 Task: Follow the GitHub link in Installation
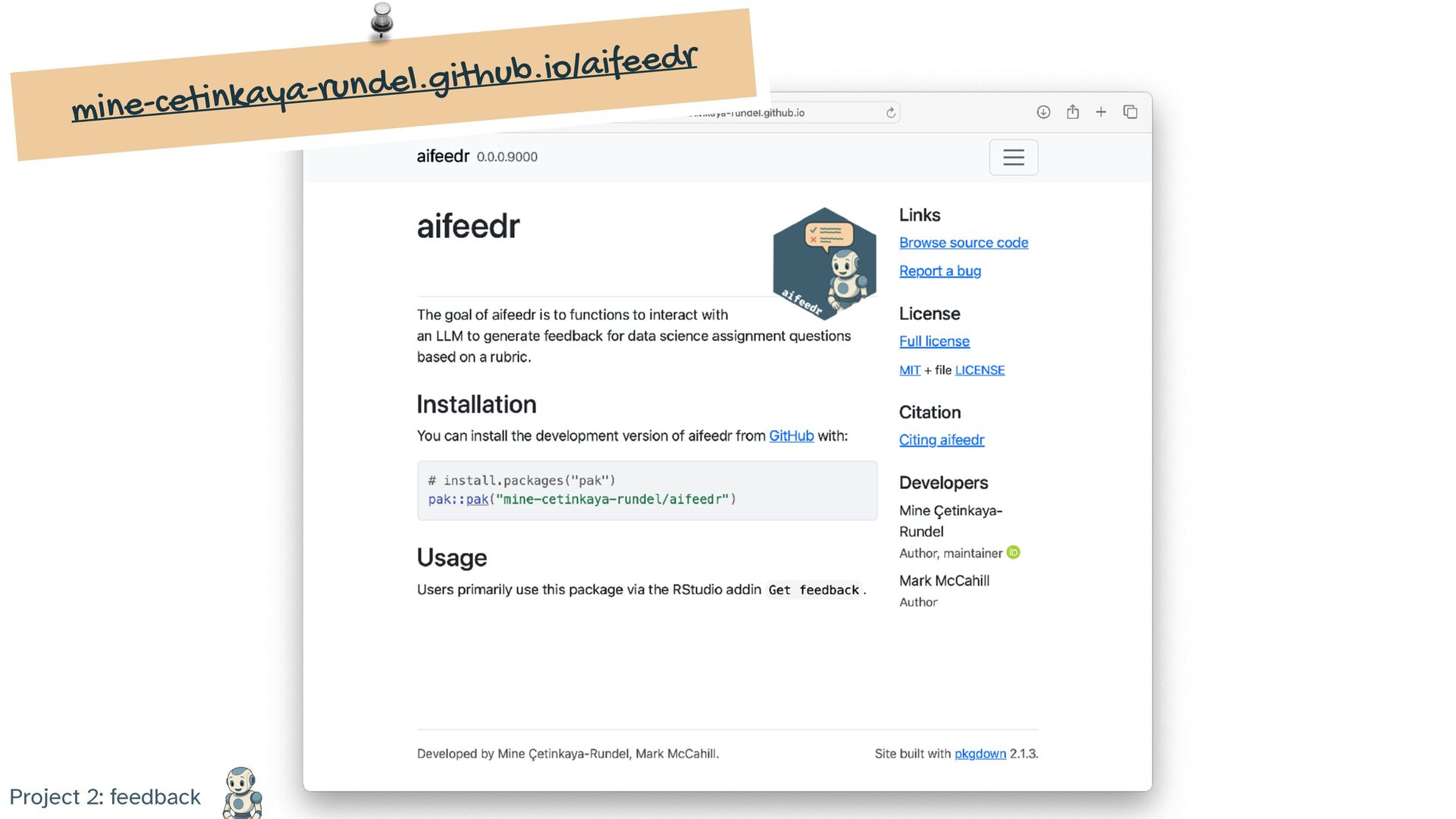(x=791, y=436)
